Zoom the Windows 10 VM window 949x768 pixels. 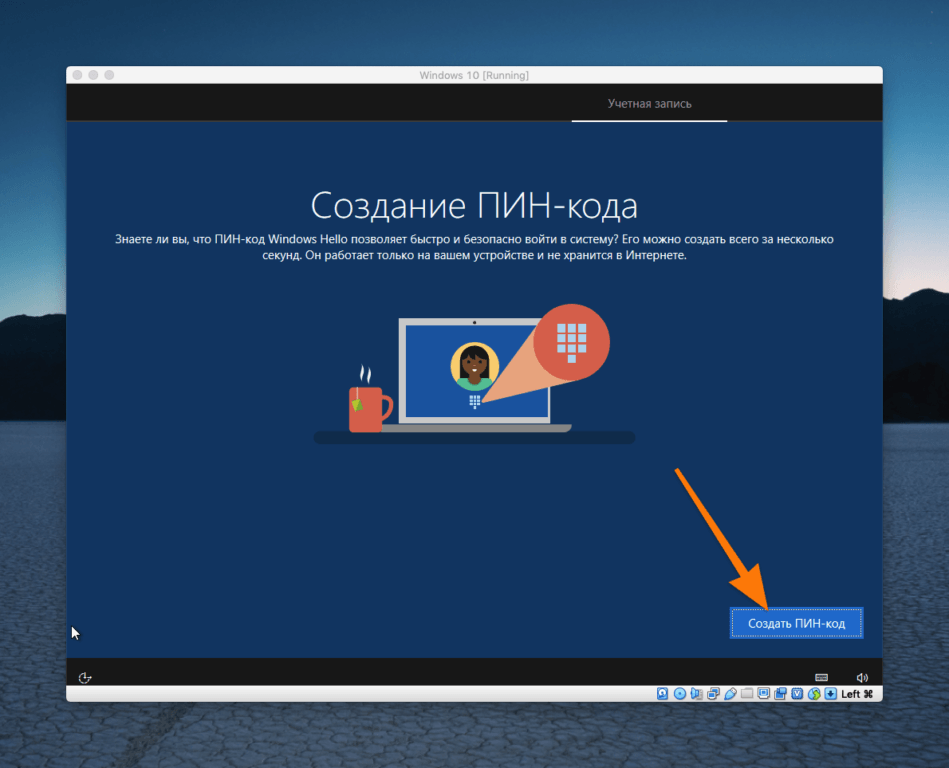(x=109, y=75)
